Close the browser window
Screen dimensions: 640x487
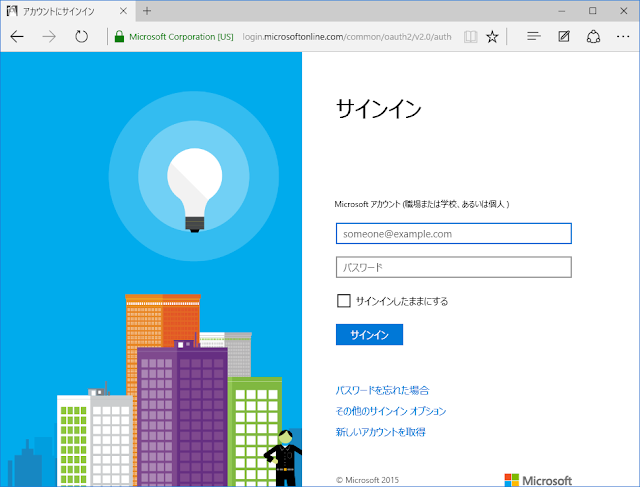623,11
